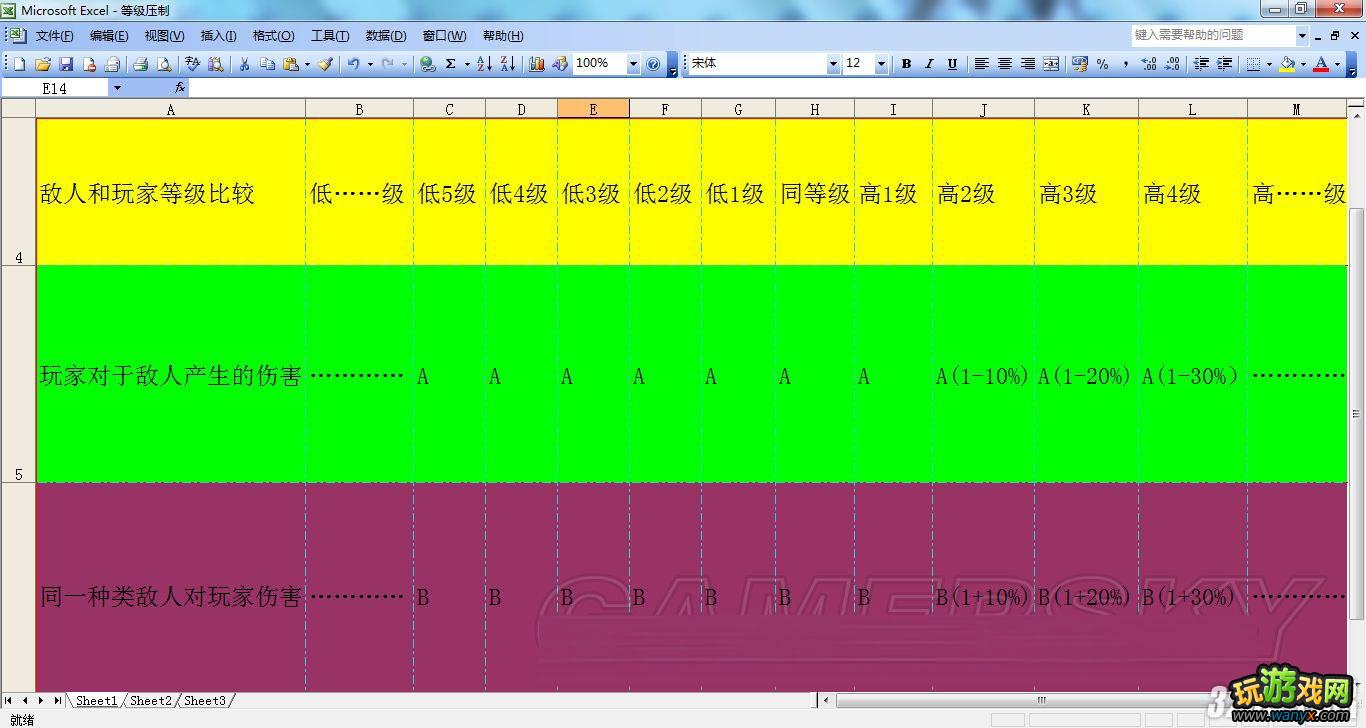Launch the Chart Wizard
Image resolution: width=1366 pixels, height=728 pixels.
click(537, 64)
